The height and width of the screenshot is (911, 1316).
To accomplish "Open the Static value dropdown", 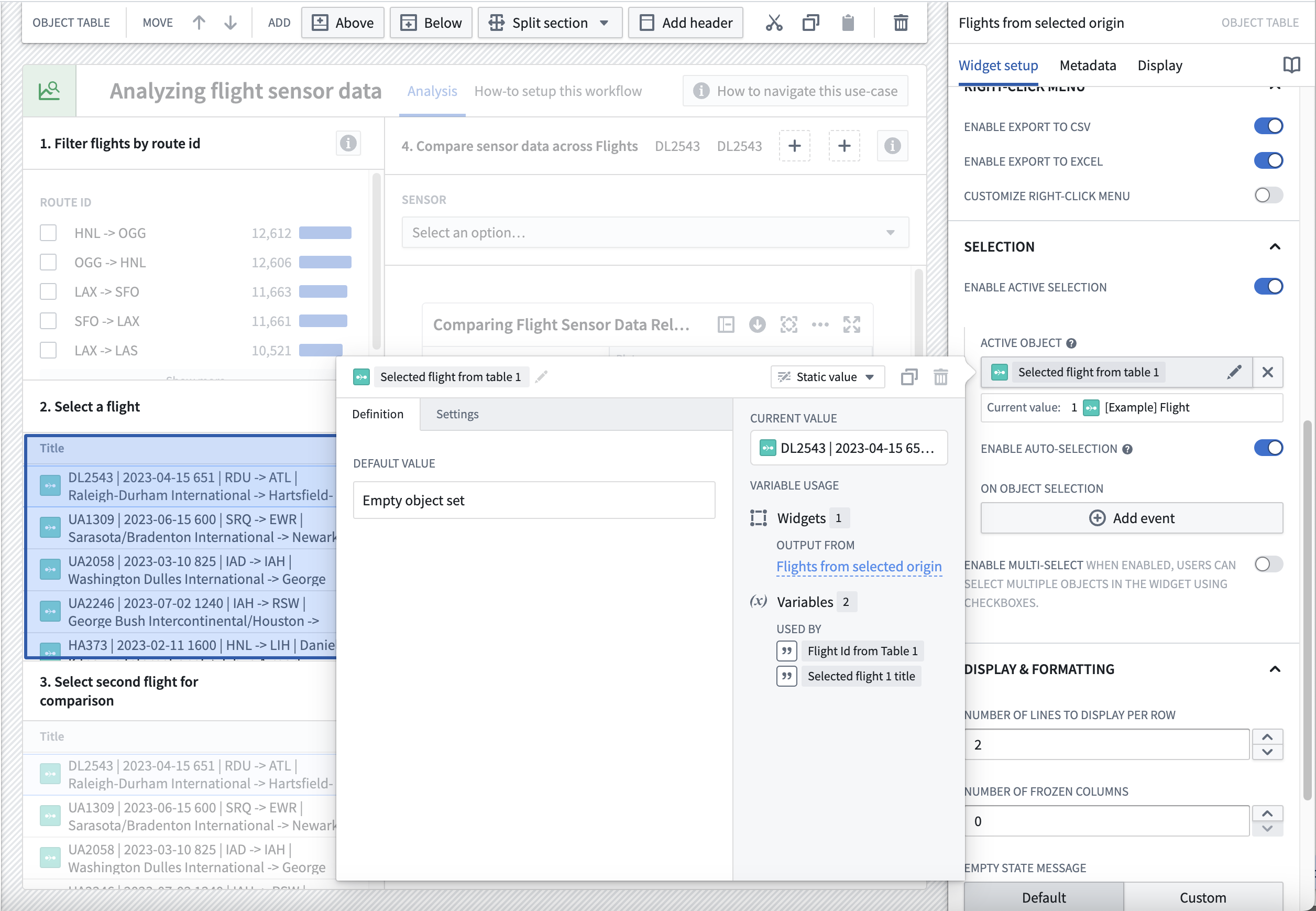I will coord(827,377).
